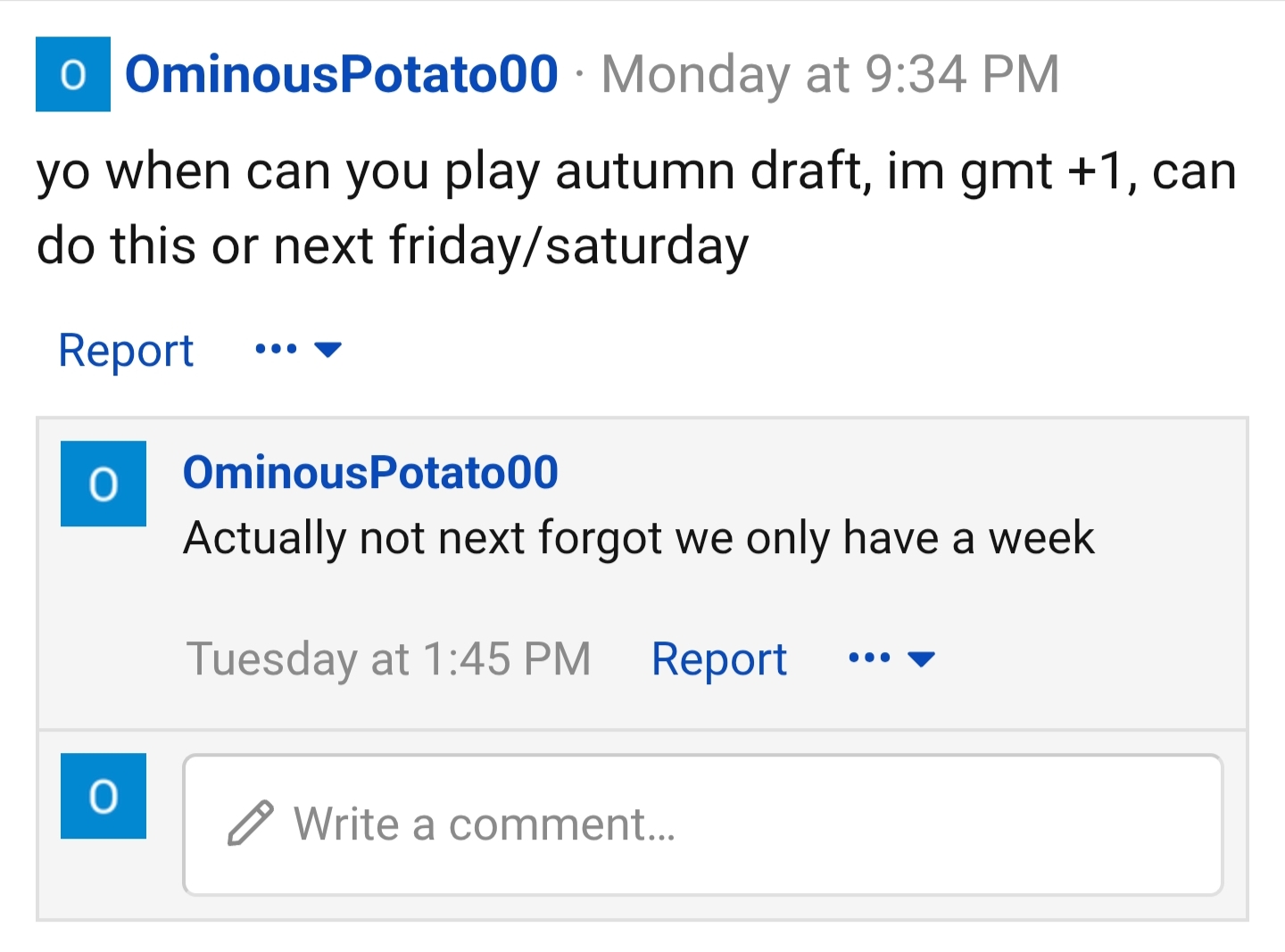The image size is (1285, 952).
Task: Click the post line mentioning friday/saturday
Action: click(393, 245)
